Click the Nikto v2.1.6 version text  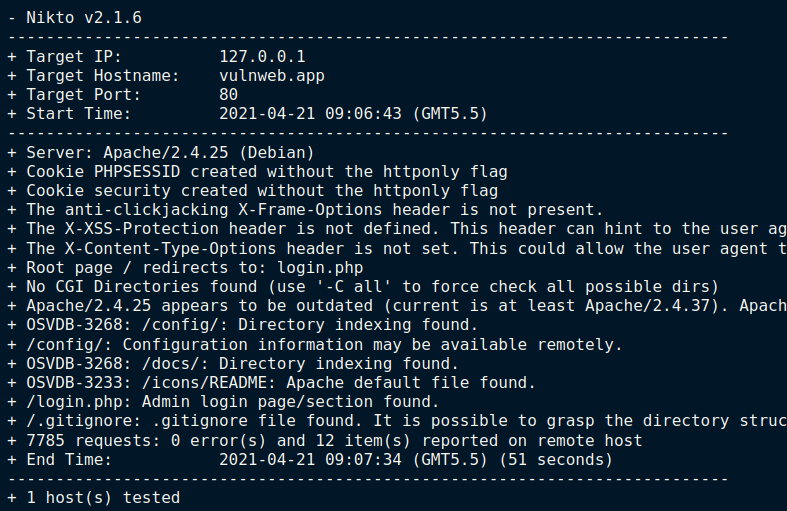coord(84,18)
